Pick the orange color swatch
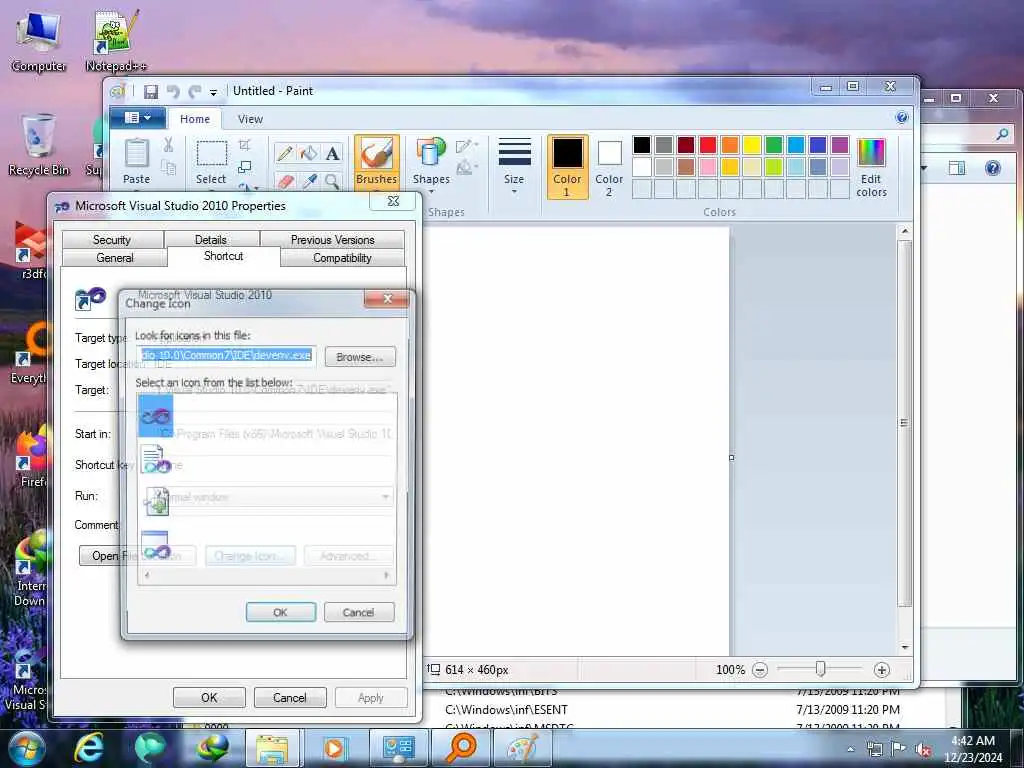Viewport: 1024px width, 768px height. pyautogui.click(x=729, y=145)
